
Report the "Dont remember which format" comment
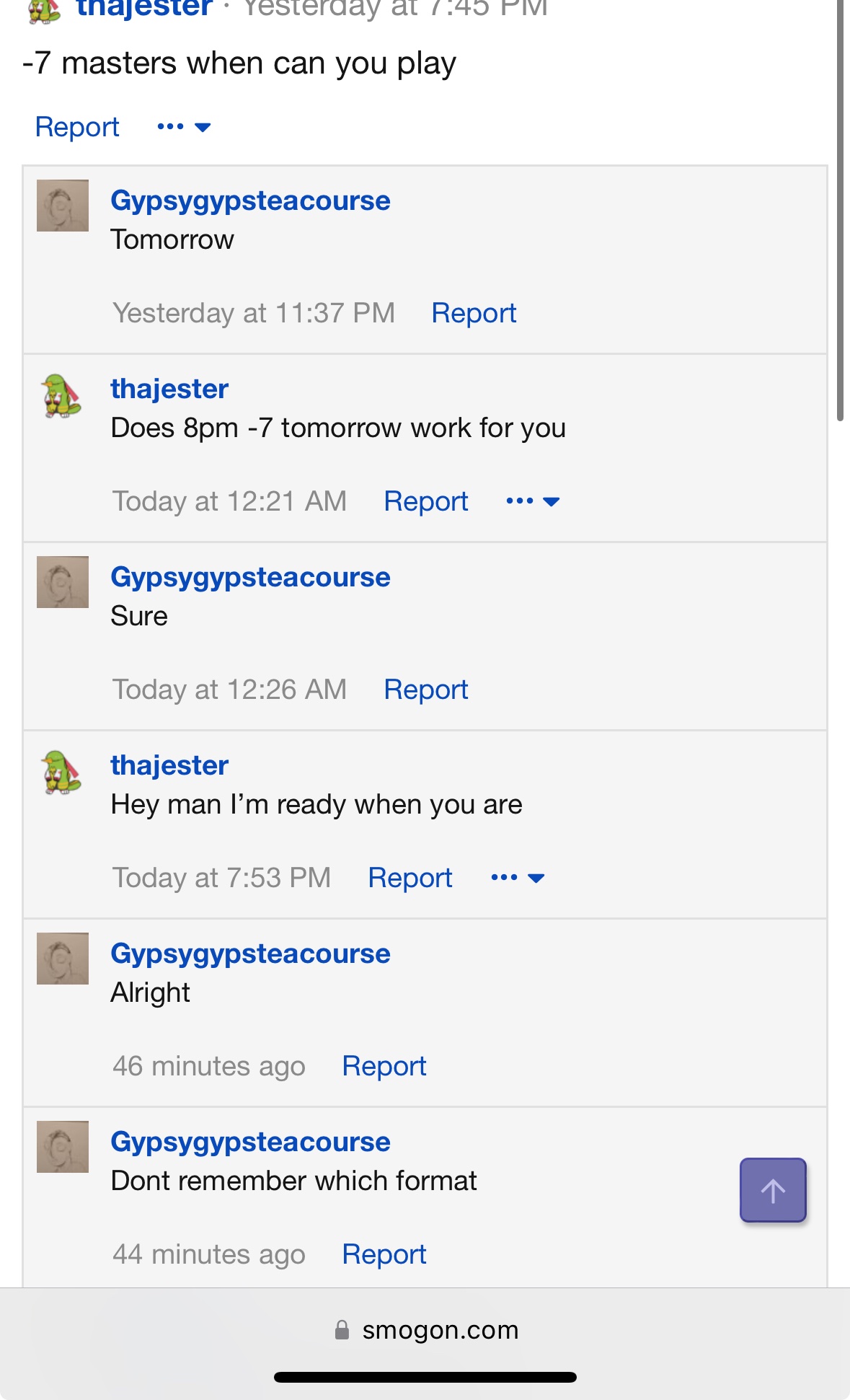click(x=384, y=1254)
